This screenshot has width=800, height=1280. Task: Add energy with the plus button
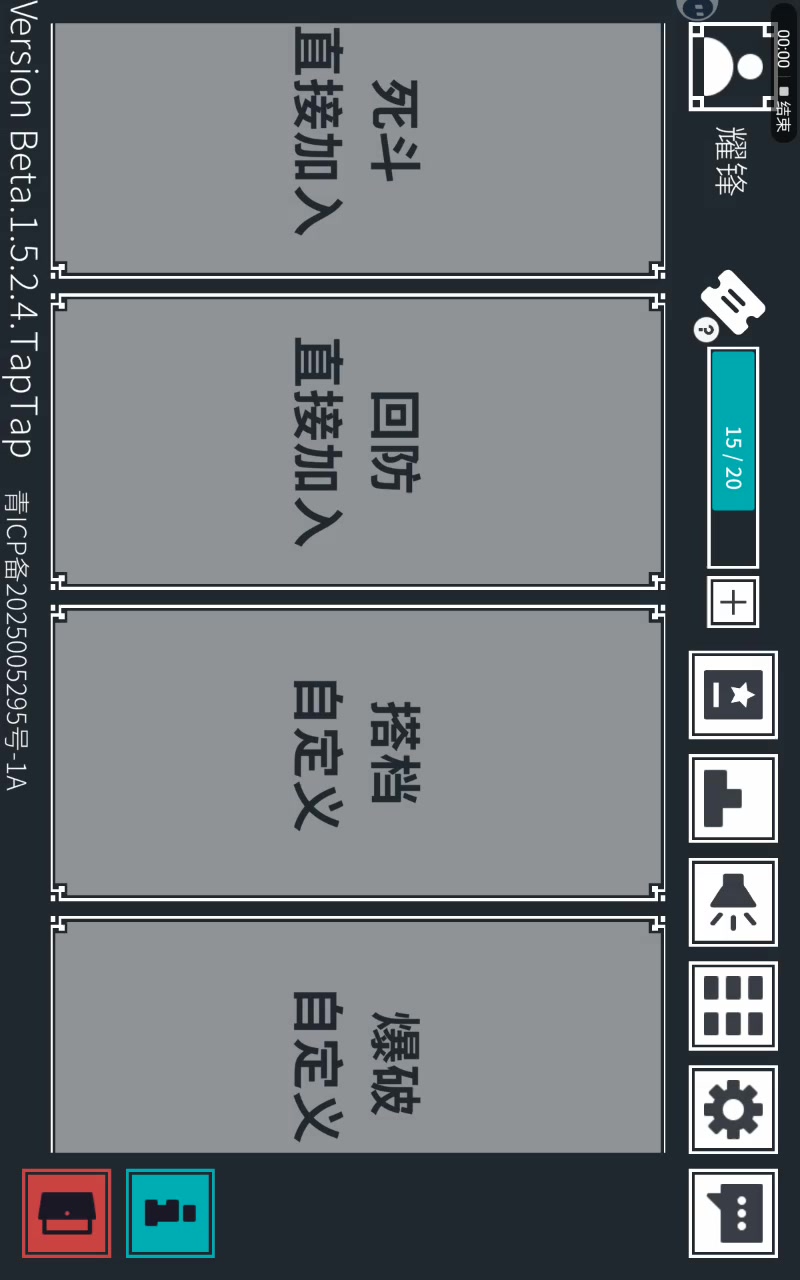tap(733, 602)
